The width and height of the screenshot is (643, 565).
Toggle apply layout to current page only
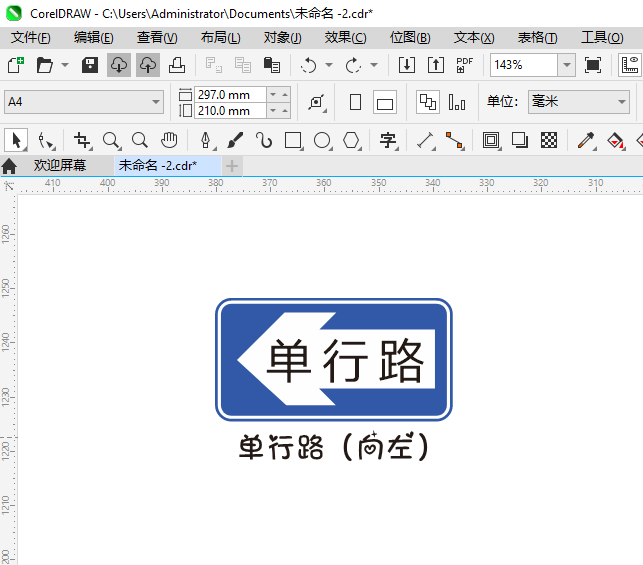[457, 102]
